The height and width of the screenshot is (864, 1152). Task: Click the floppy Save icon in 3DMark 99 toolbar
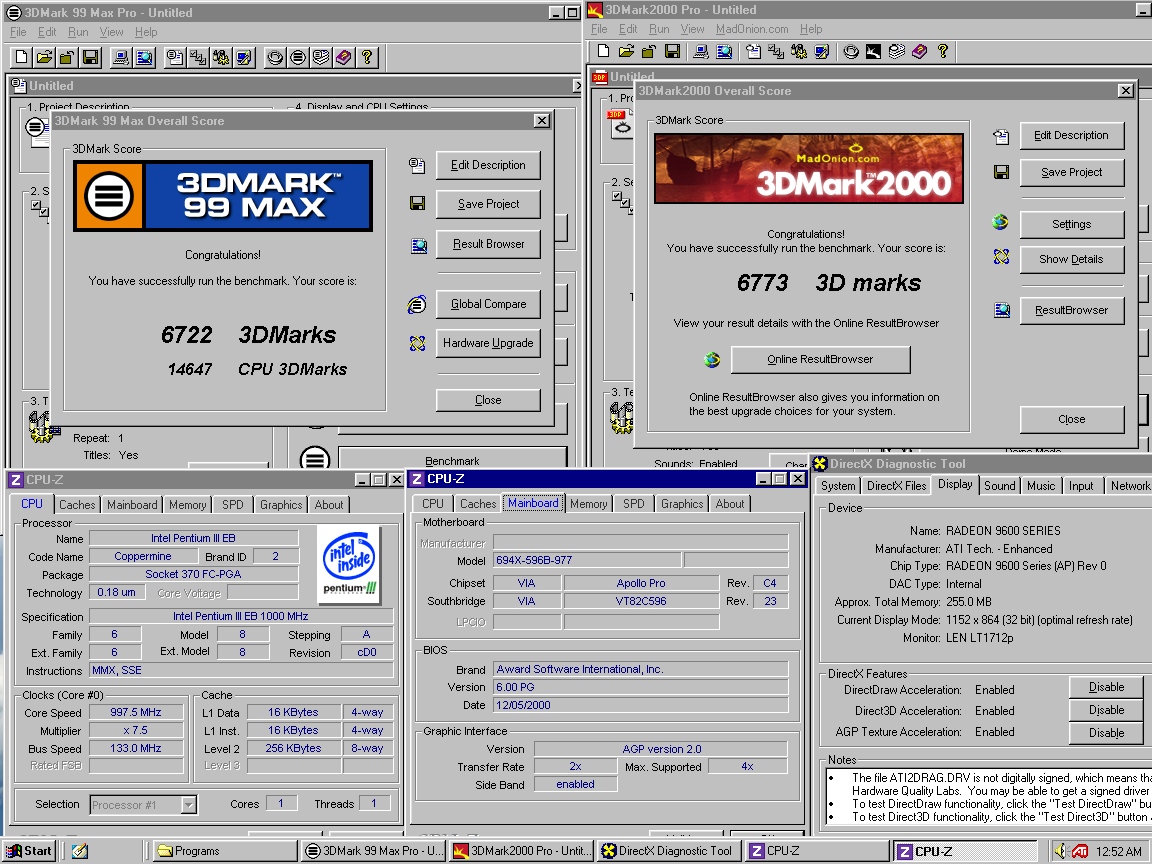pyautogui.click(x=91, y=57)
